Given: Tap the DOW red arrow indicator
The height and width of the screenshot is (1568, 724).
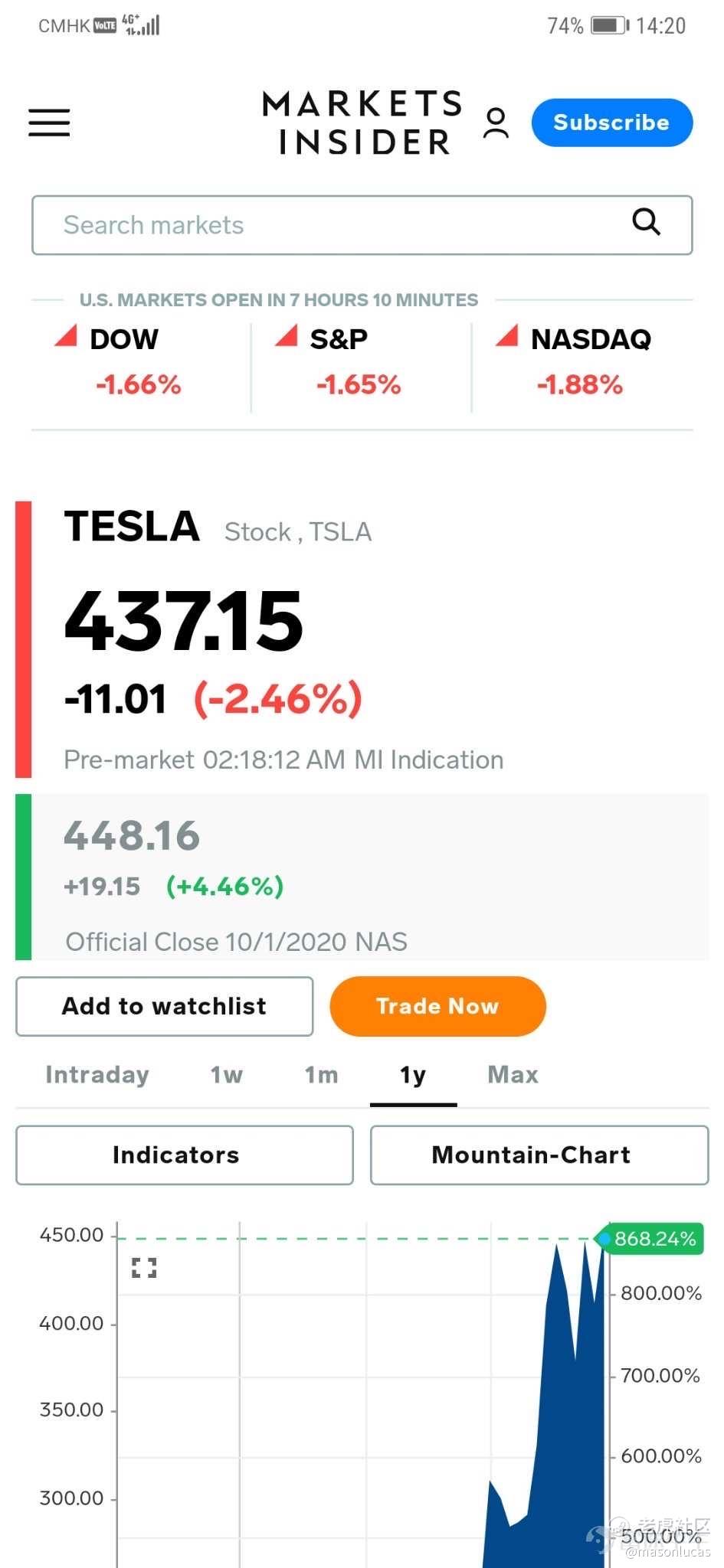Looking at the screenshot, I should click(66, 335).
